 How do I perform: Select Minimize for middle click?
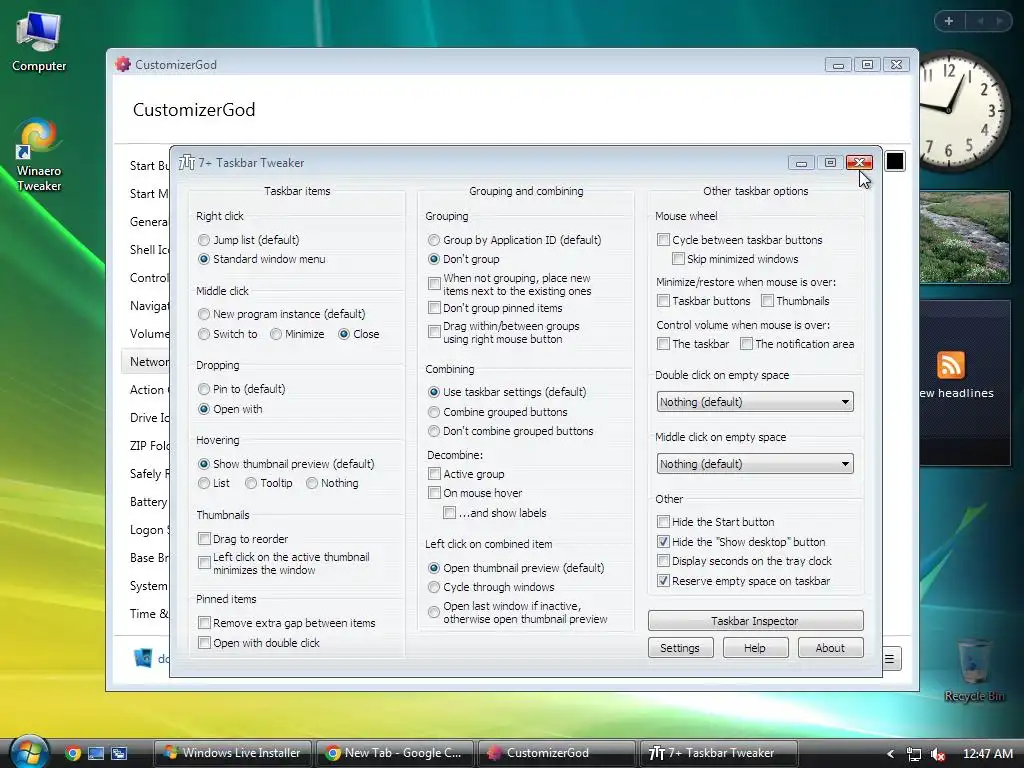297,334
